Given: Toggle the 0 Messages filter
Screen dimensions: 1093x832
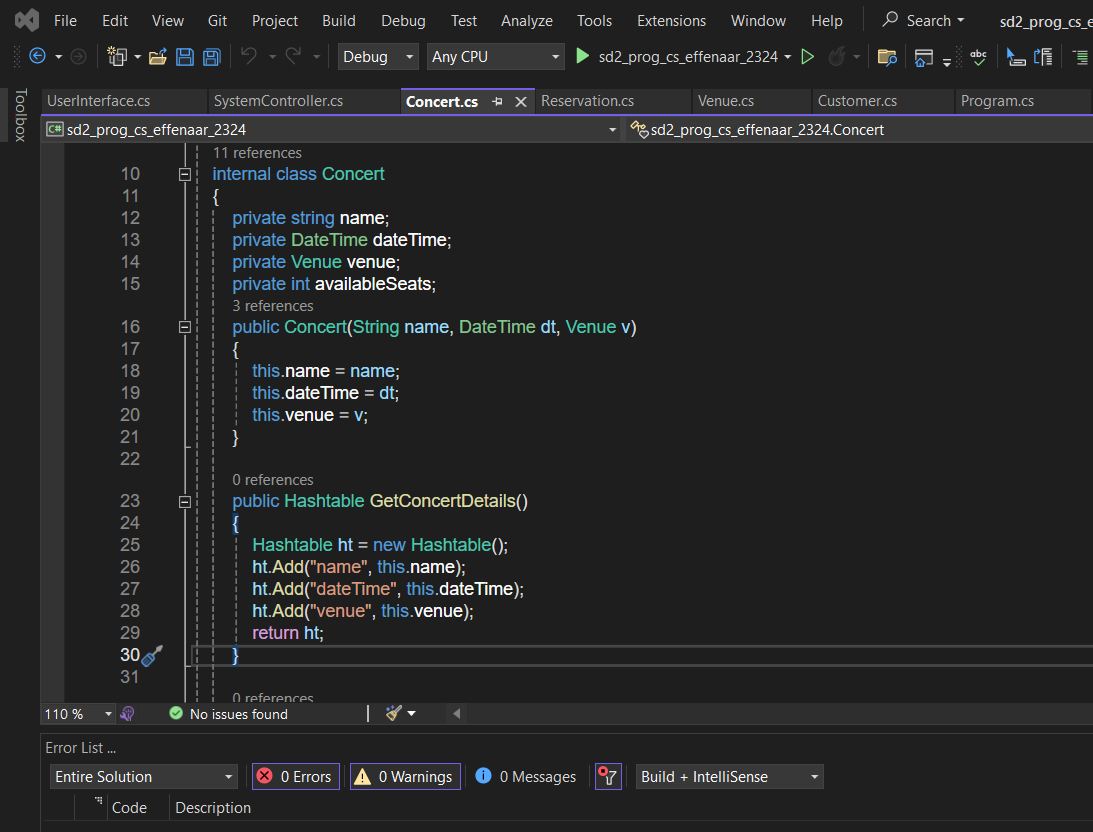Looking at the screenshot, I should click(x=526, y=777).
